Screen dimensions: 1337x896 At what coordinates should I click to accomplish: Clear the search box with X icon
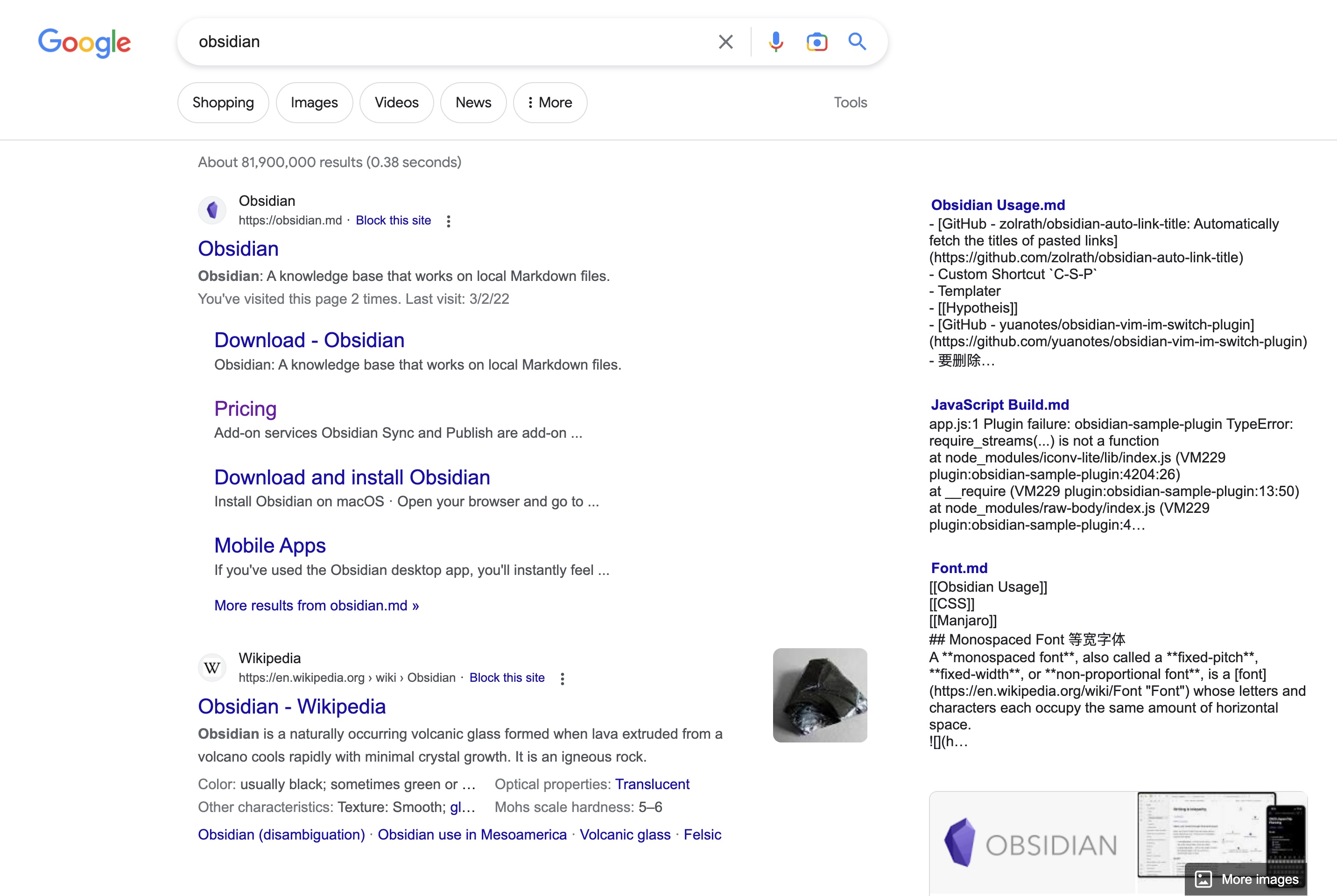coord(725,42)
